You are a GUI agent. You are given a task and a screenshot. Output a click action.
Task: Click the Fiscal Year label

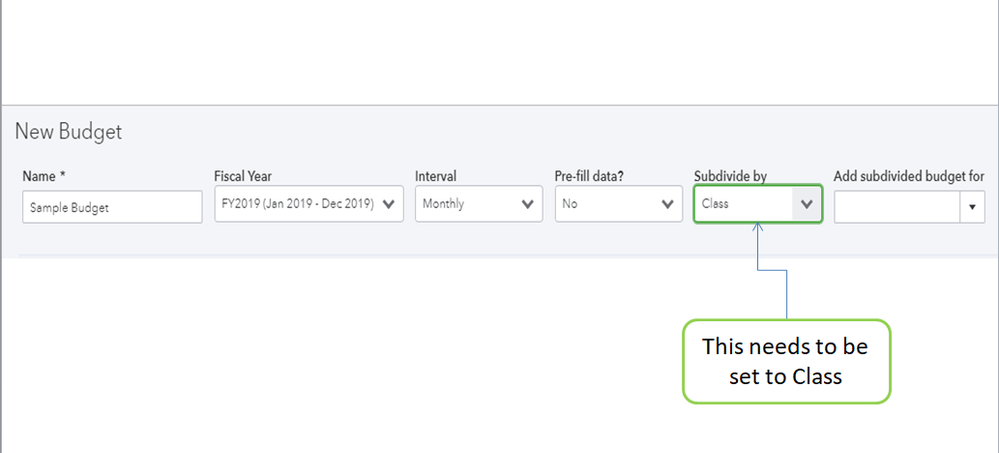pos(243,176)
